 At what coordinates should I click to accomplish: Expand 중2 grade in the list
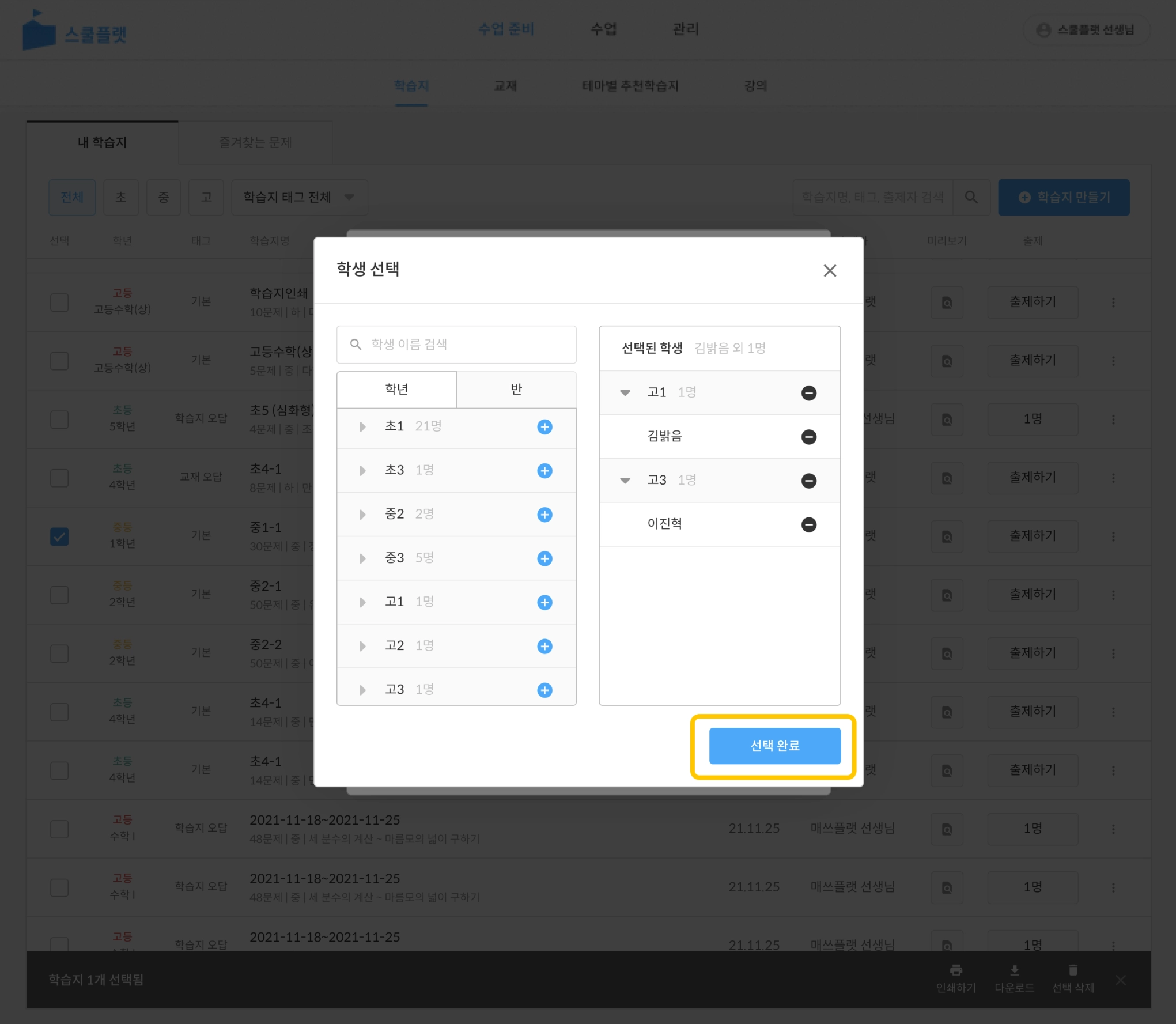pyautogui.click(x=362, y=515)
